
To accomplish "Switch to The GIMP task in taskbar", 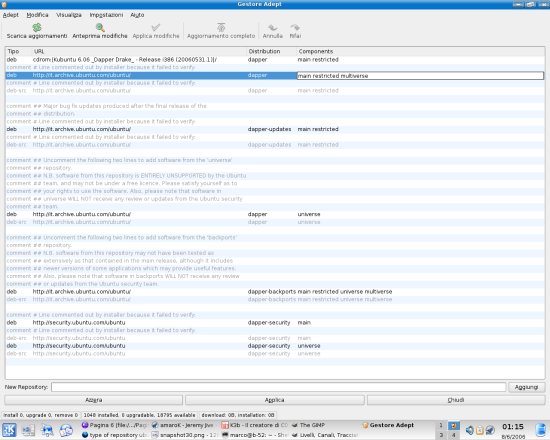I will pyautogui.click(x=325, y=425).
